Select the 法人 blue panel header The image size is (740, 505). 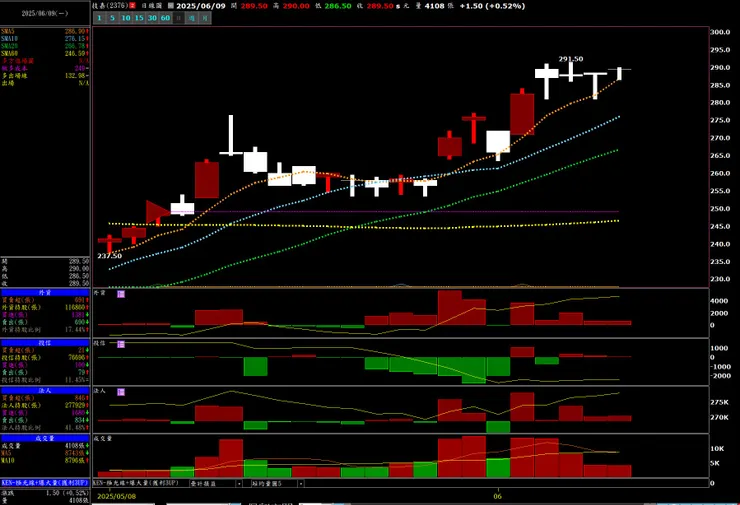tap(45, 390)
